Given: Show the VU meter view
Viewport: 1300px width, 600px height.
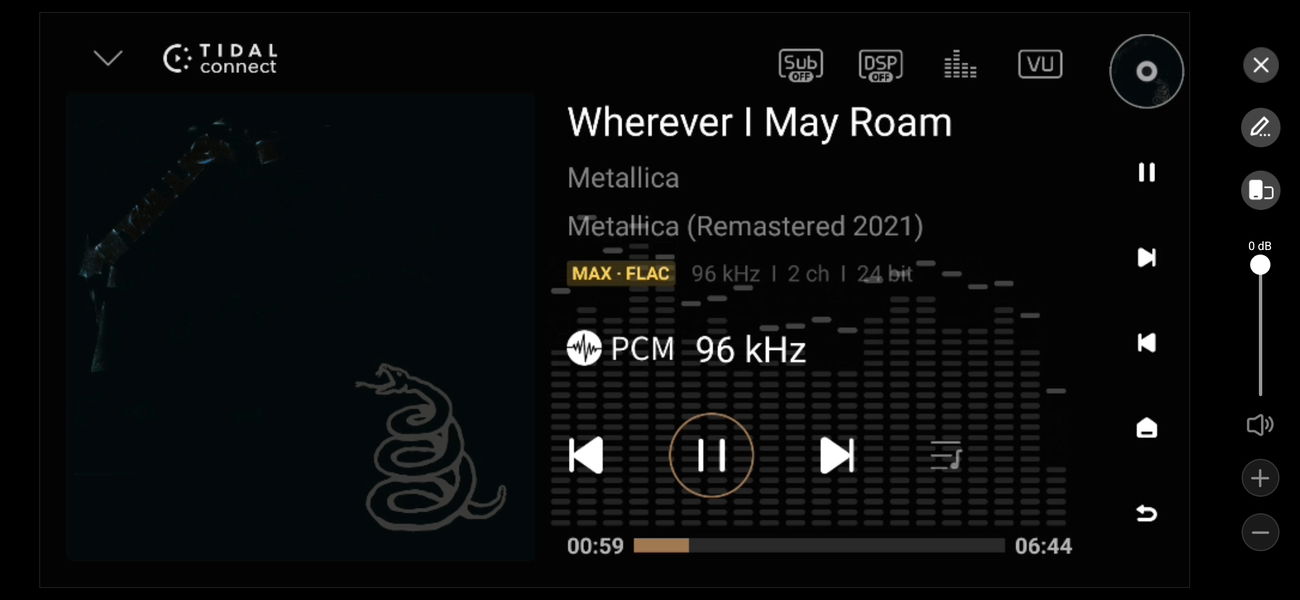Looking at the screenshot, I should click(x=1040, y=64).
